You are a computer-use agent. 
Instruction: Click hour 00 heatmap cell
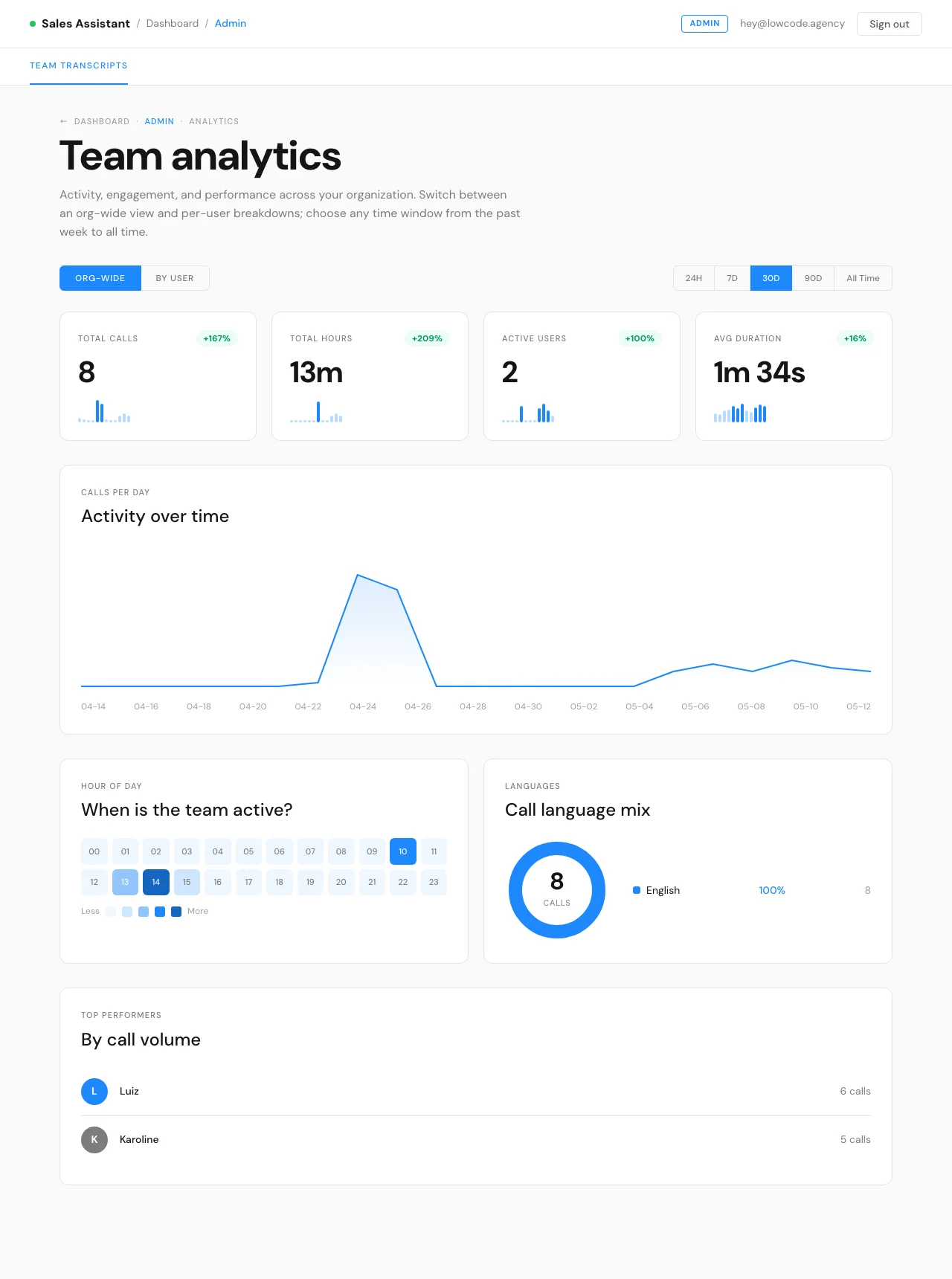coord(94,851)
